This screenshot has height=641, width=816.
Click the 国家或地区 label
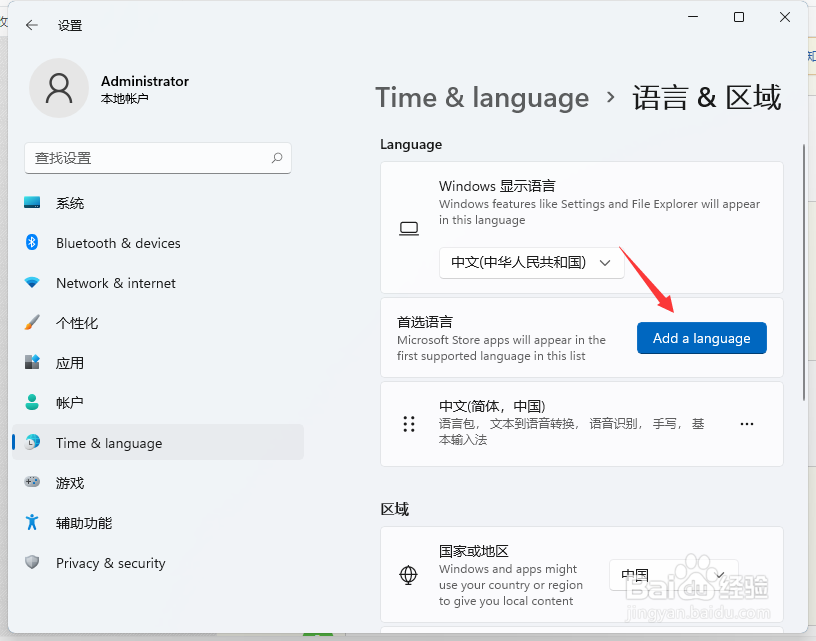tap(474, 551)
